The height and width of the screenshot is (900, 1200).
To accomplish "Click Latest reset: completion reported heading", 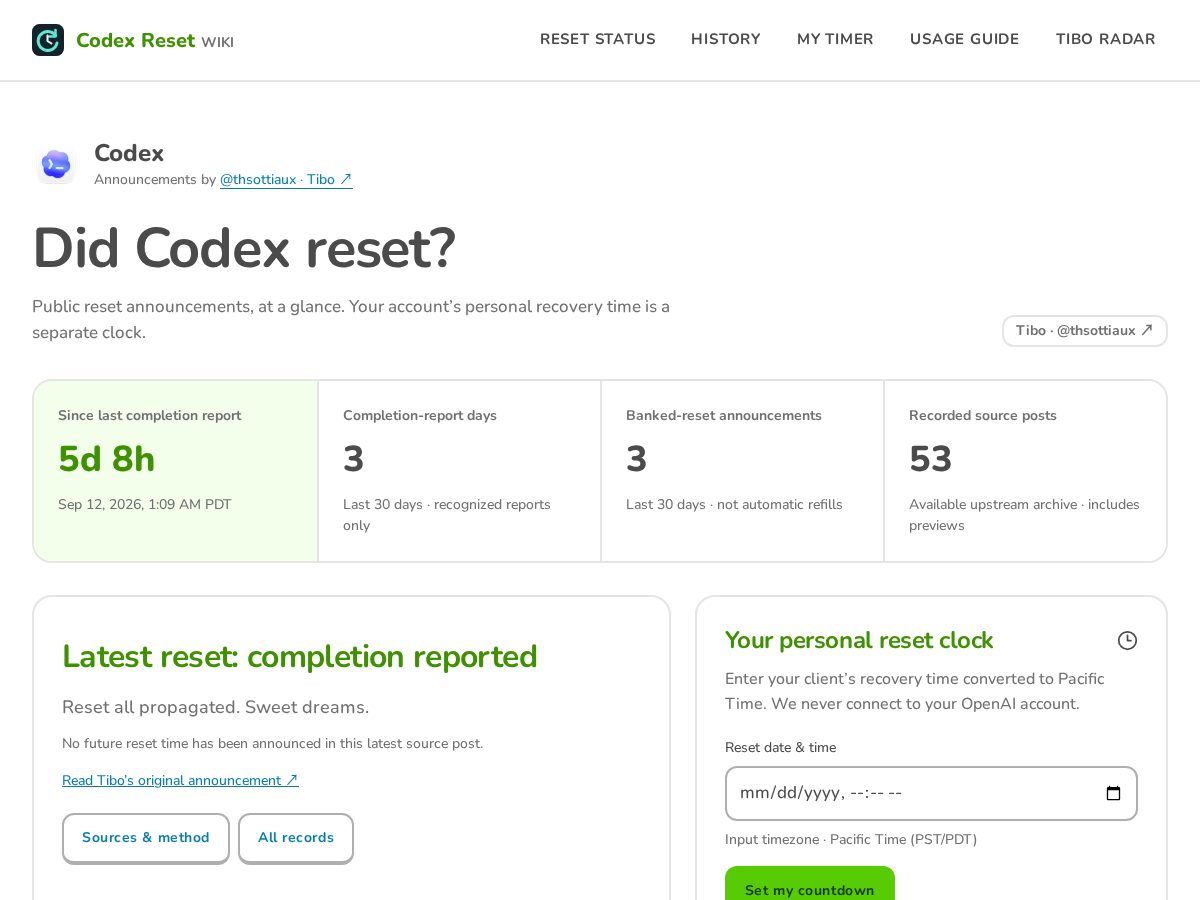I will click(300, 657).
